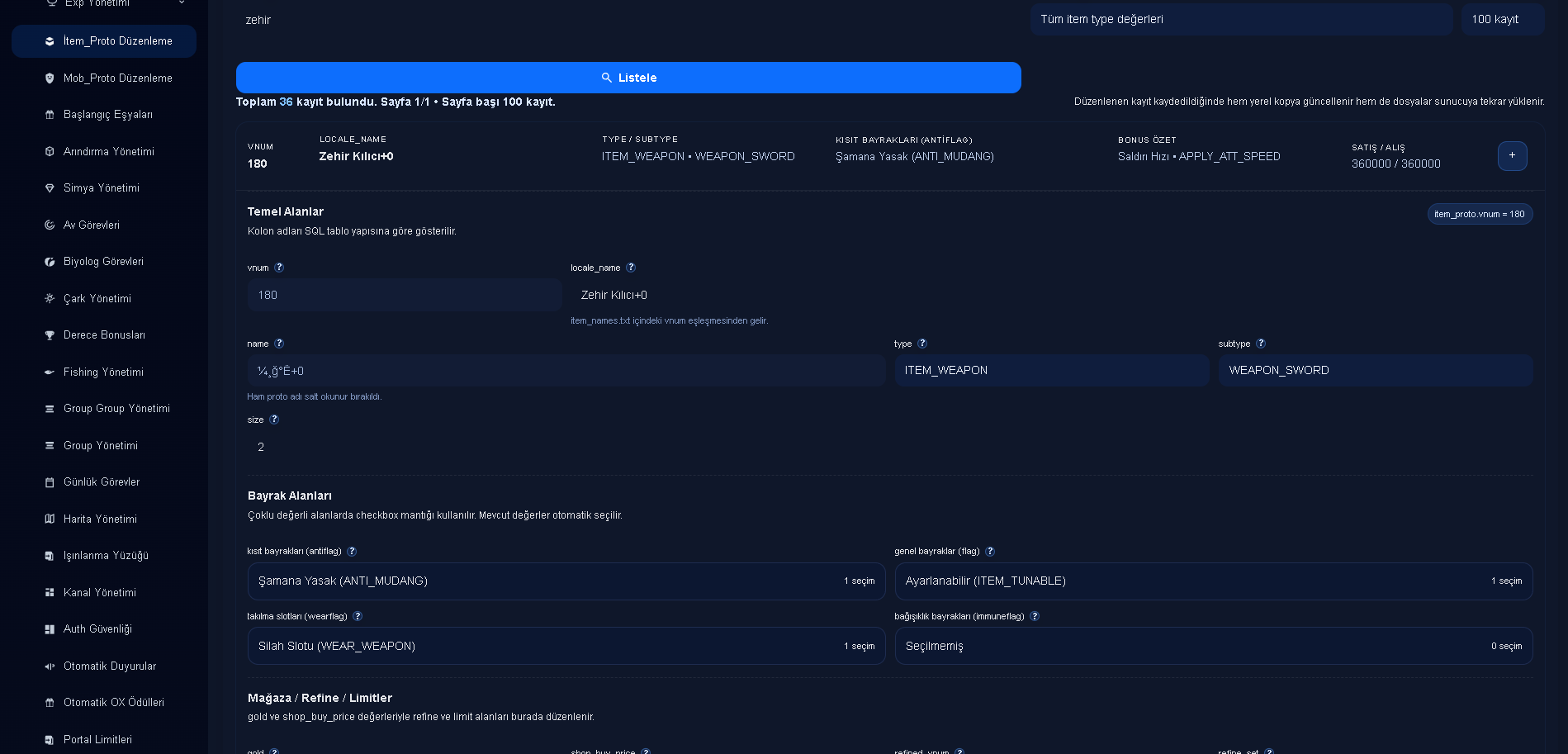1568x754 pixels.
Task: Open the type ITEM_WEAPON dropdown
Action: click(x=1051, y=371)
